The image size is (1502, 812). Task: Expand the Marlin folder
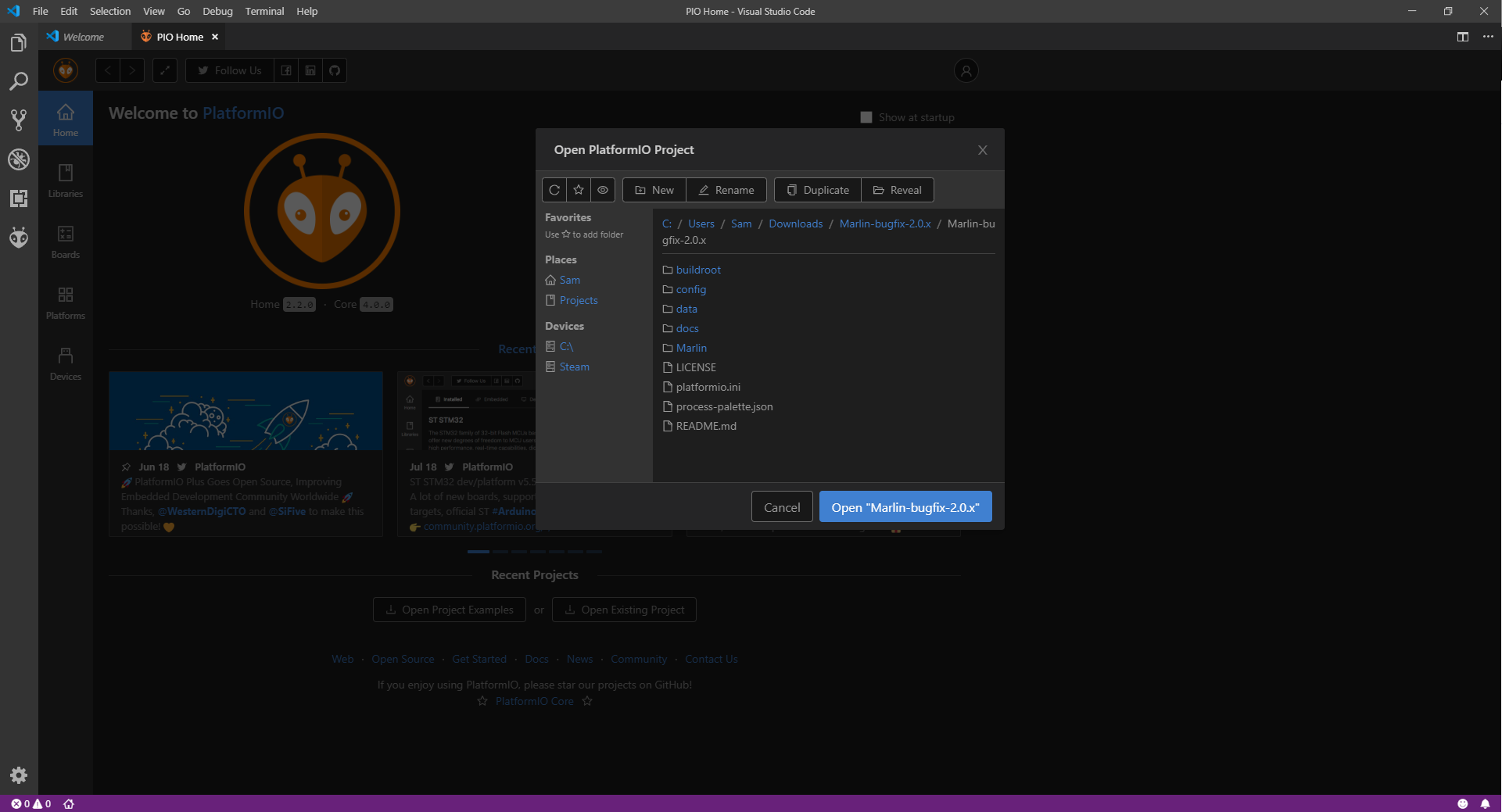(691, 348)
